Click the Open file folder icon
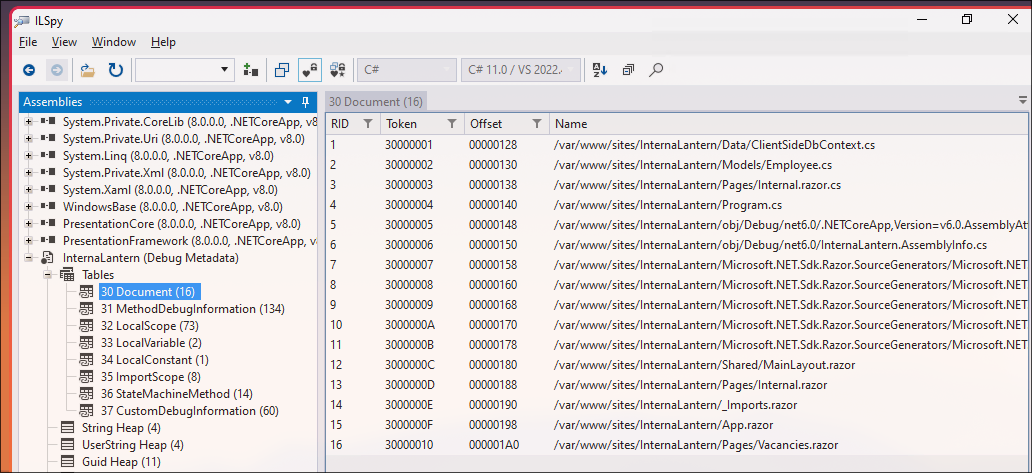Screen dimensions: 1032x473 [88, 70]
